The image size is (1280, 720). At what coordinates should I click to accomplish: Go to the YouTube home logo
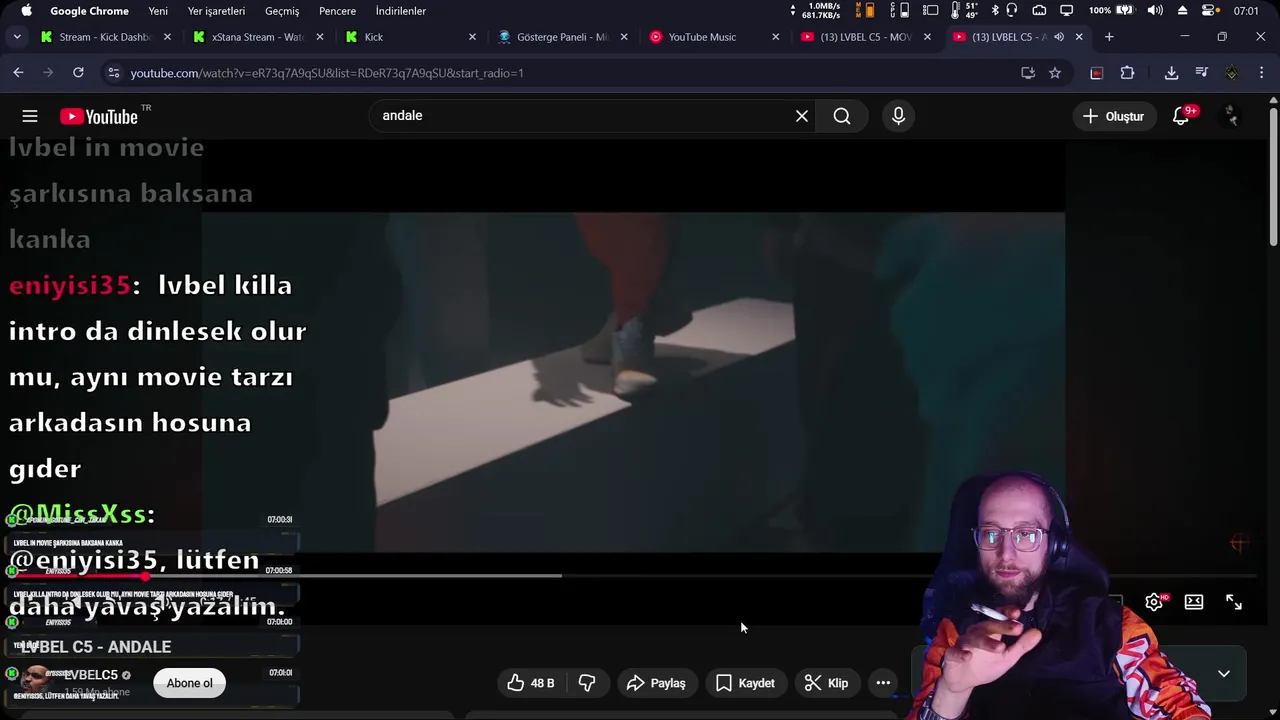[98, 116]
